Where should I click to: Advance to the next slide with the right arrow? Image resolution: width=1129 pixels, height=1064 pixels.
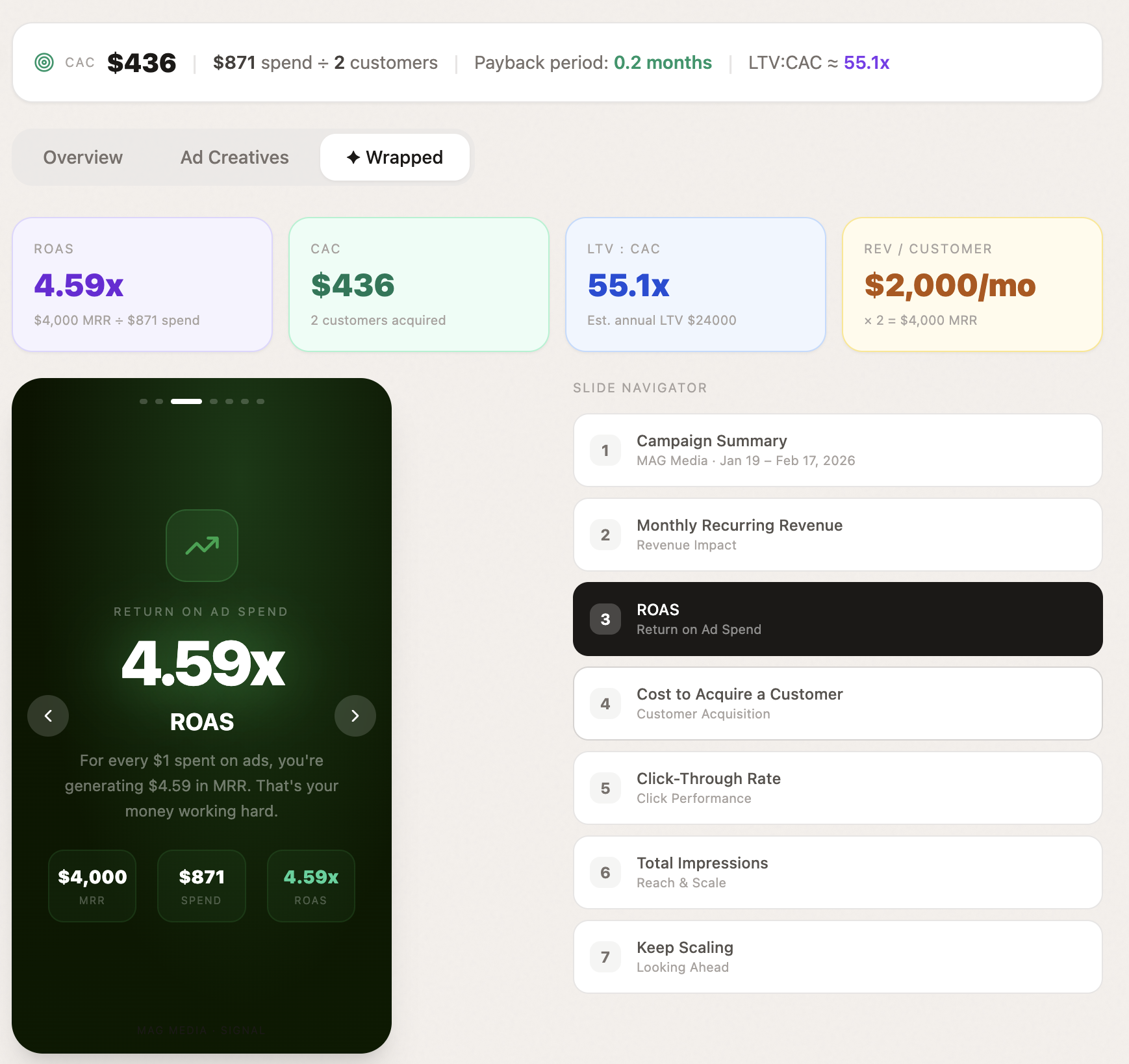pyautogui.click(x=355, y=715)
